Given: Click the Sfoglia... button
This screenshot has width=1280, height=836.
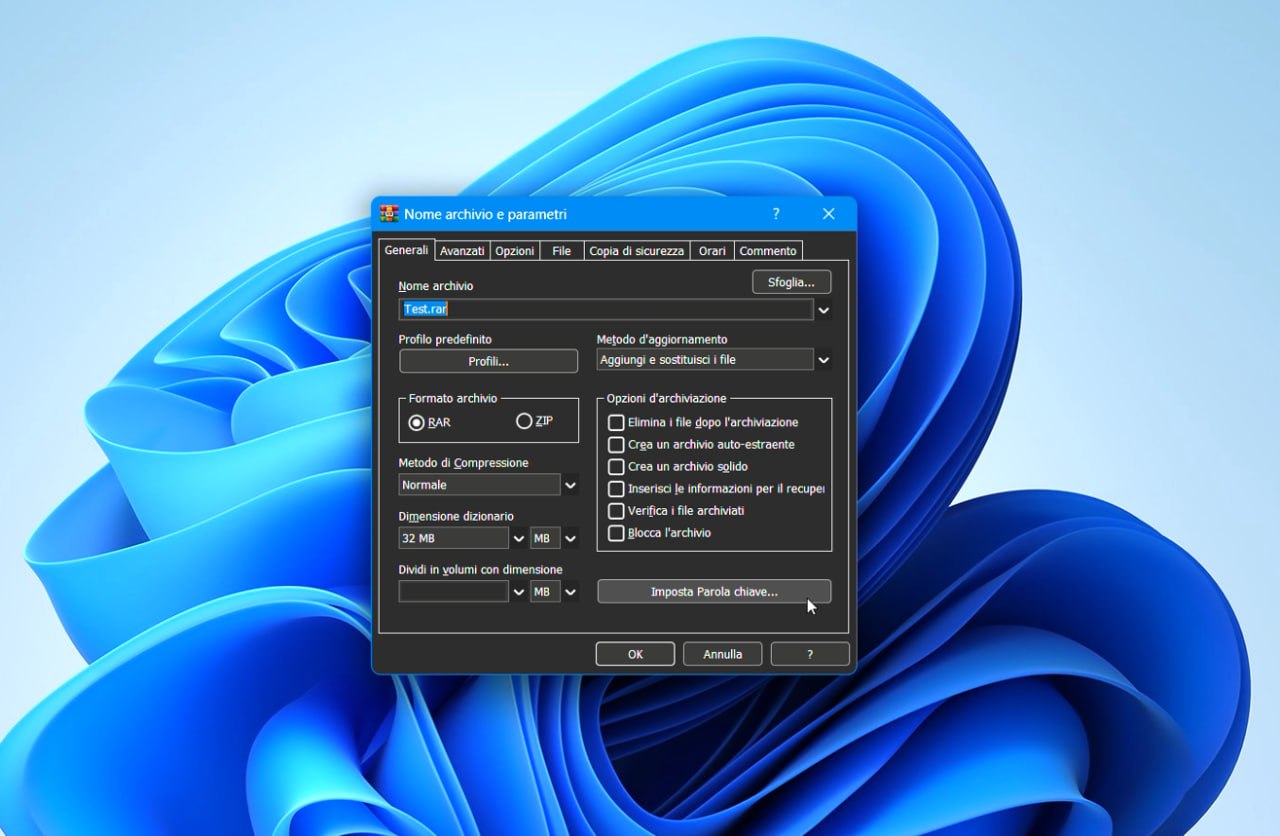Looking at the screenshot, I should click(791, 282).
